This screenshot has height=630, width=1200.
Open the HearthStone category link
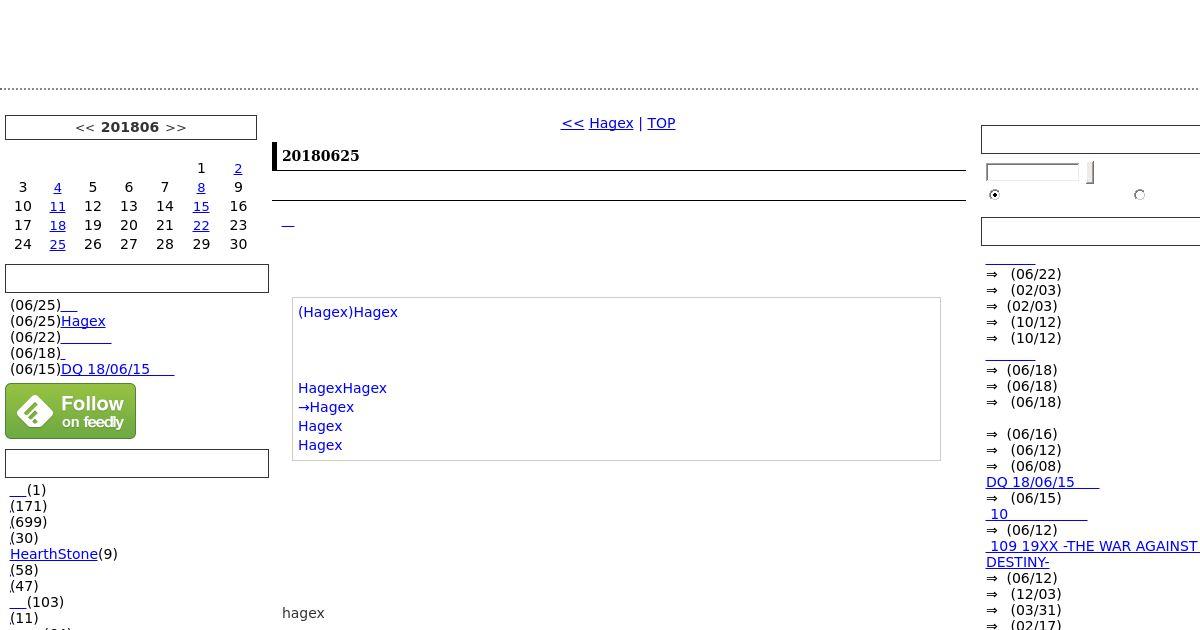tap(54, 554)
